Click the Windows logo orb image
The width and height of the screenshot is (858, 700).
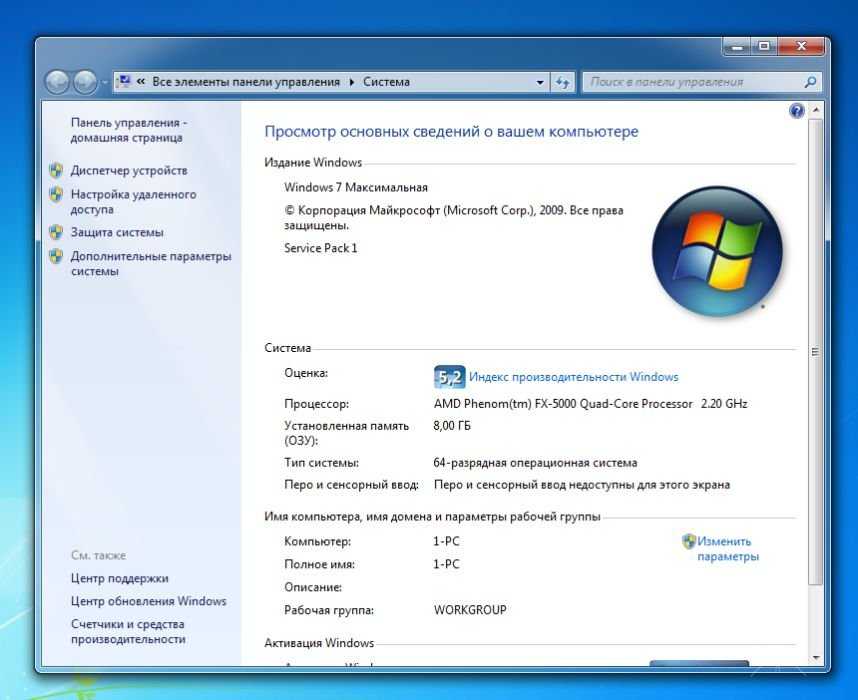[x=717, y=252]
